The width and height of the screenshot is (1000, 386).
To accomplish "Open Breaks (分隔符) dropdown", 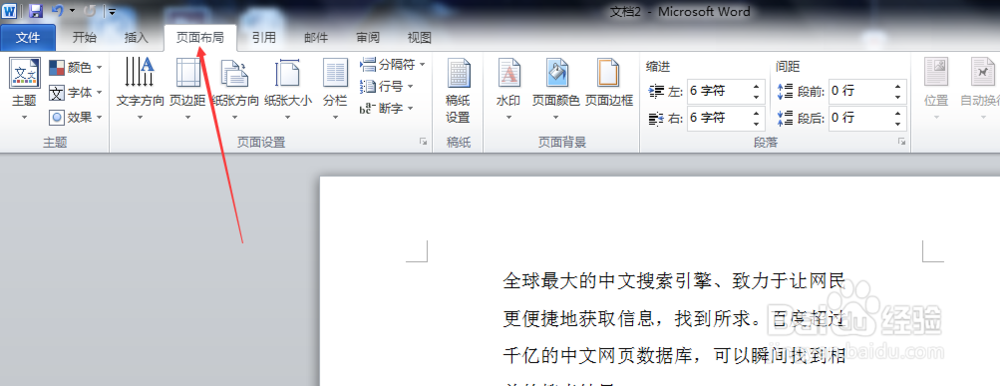I will pos(393,64).
